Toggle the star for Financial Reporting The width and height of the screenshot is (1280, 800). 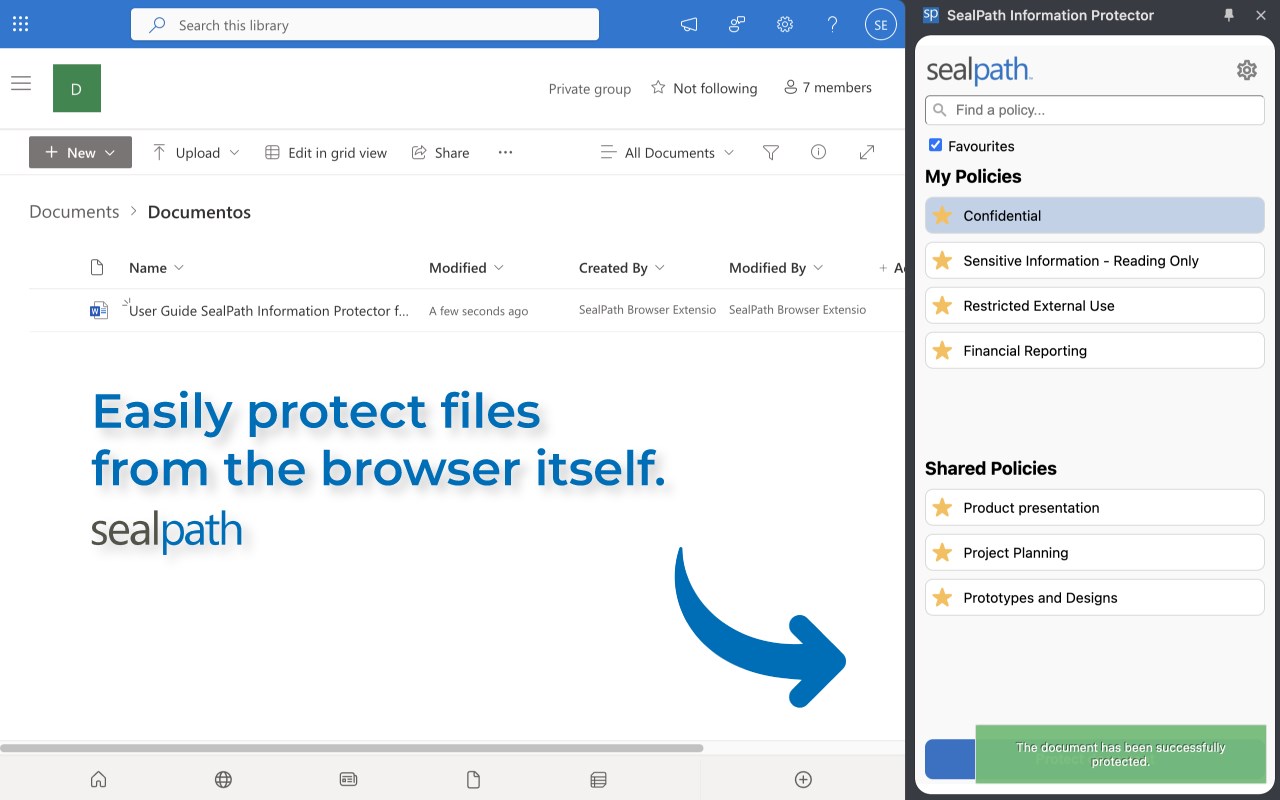click(x=942, y=350)
